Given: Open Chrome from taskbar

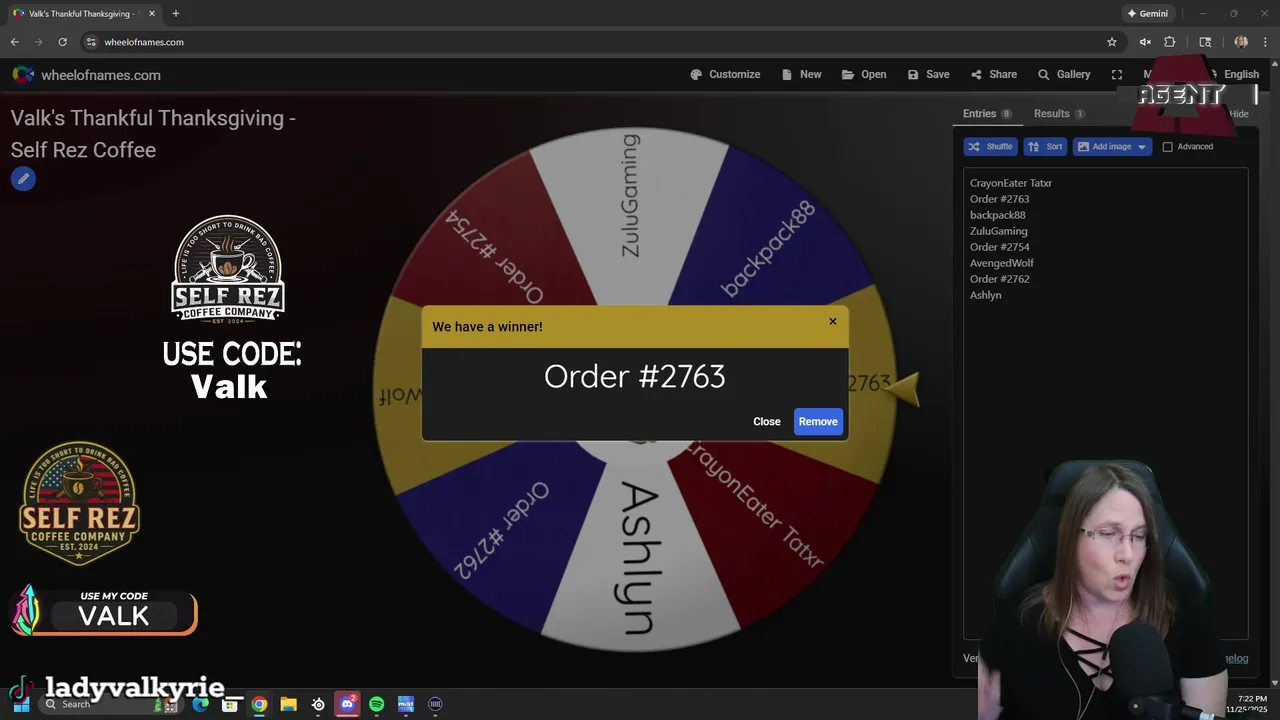Looking at the screenshot, I should [259, 704].
